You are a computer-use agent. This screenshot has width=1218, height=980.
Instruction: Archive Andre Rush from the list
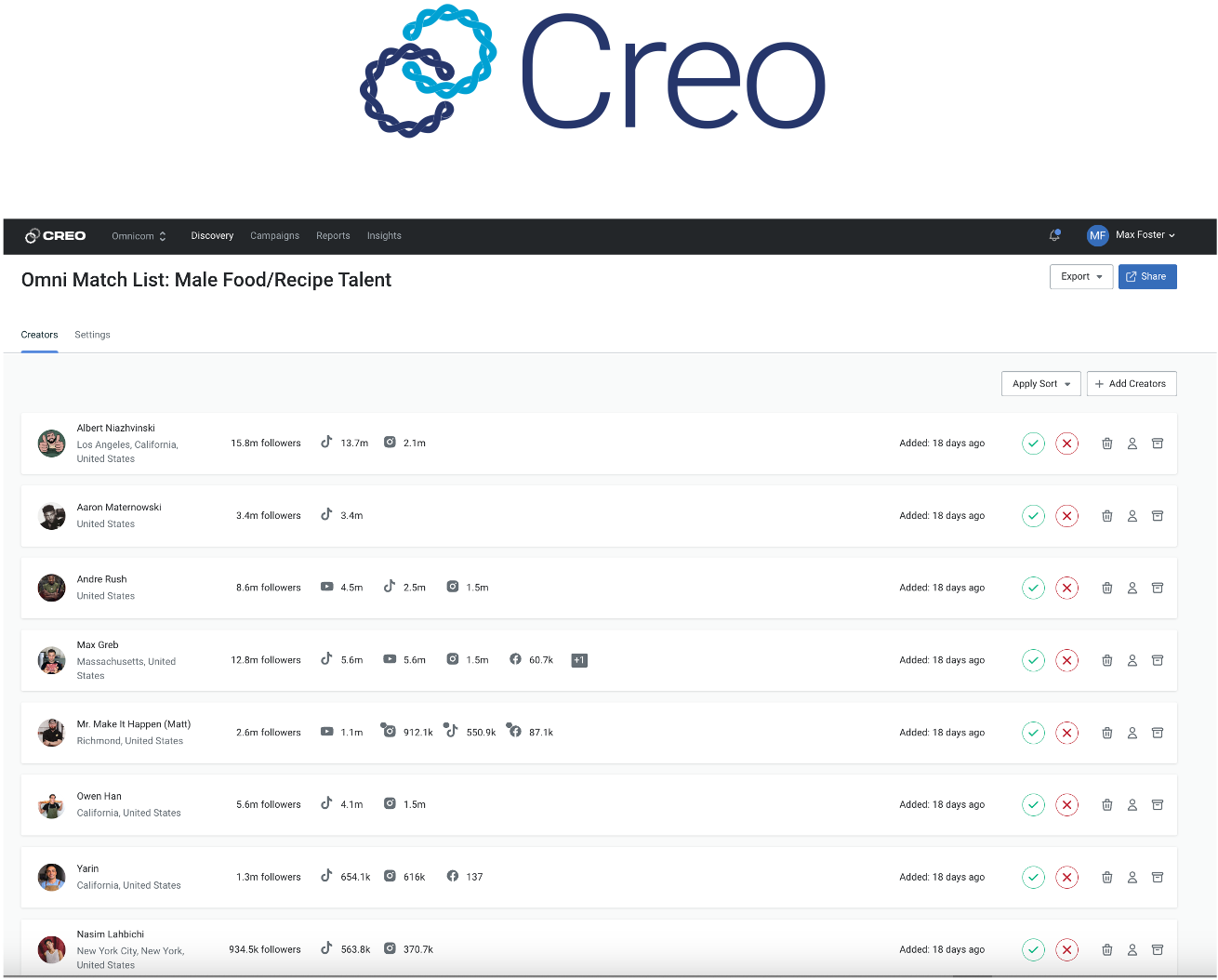point(1158,588)
